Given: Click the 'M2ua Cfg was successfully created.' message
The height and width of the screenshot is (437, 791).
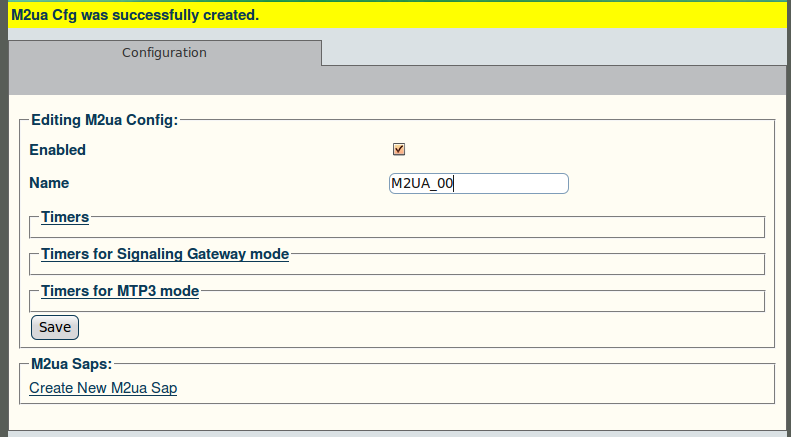Looking at the screenshot, I should [x=135, y=15].
